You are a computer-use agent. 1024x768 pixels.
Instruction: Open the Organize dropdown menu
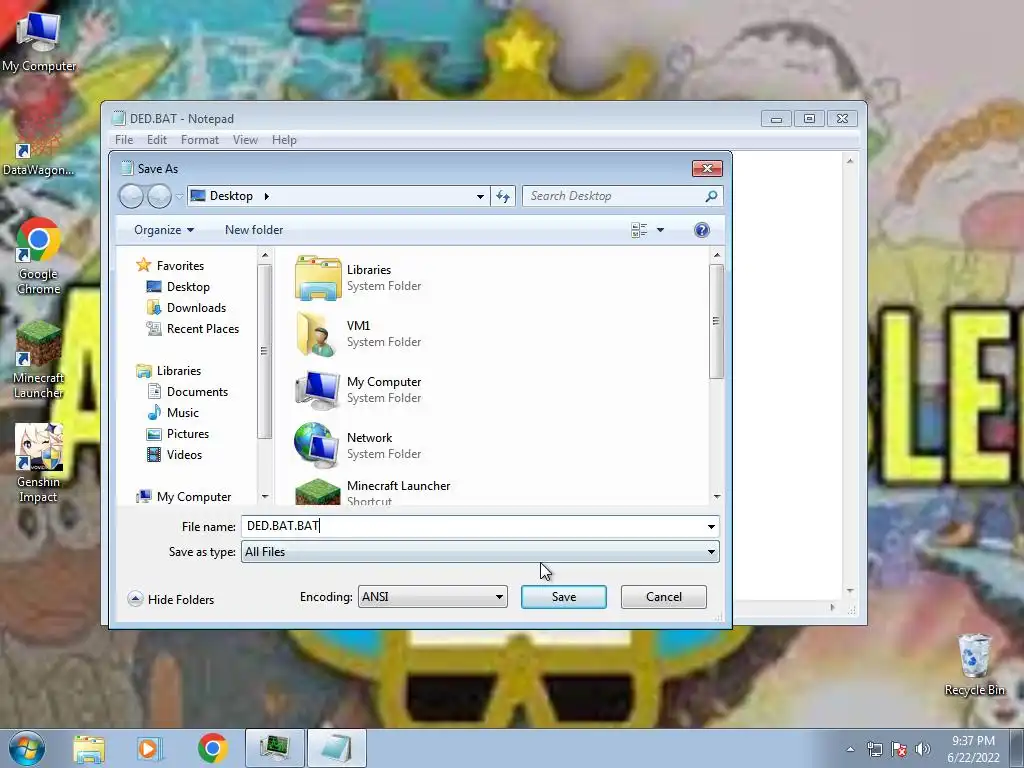coord(164,230)
